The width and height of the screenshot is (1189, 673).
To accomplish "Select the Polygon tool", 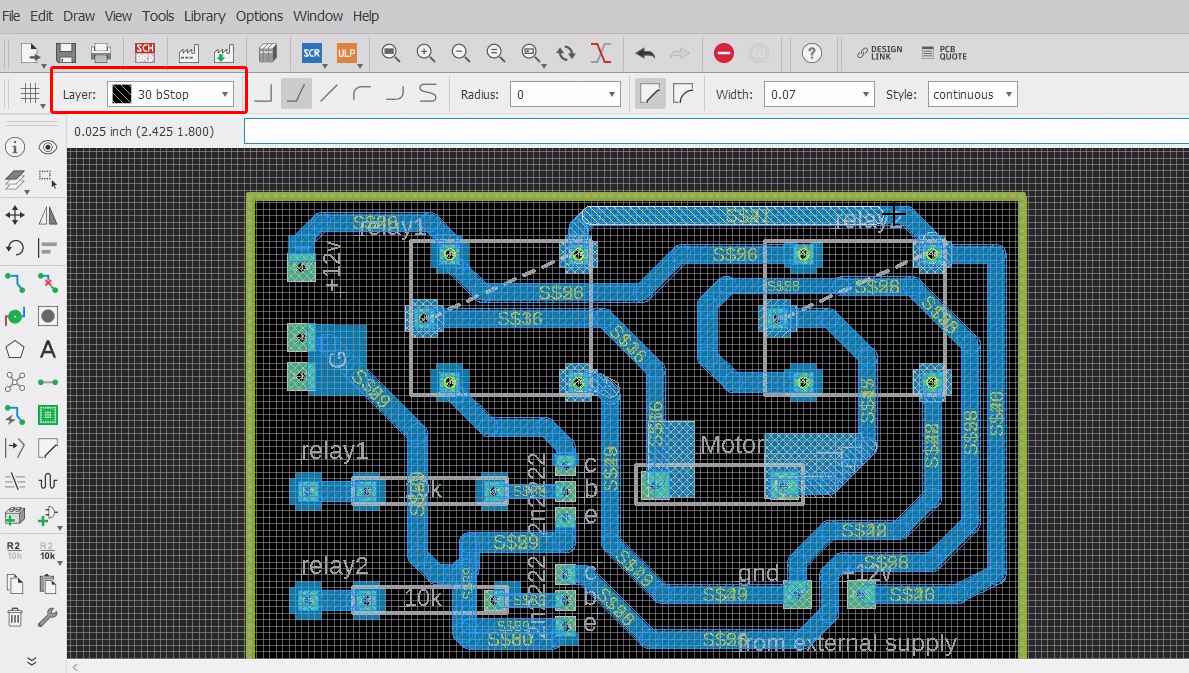I will click(15, 349).
